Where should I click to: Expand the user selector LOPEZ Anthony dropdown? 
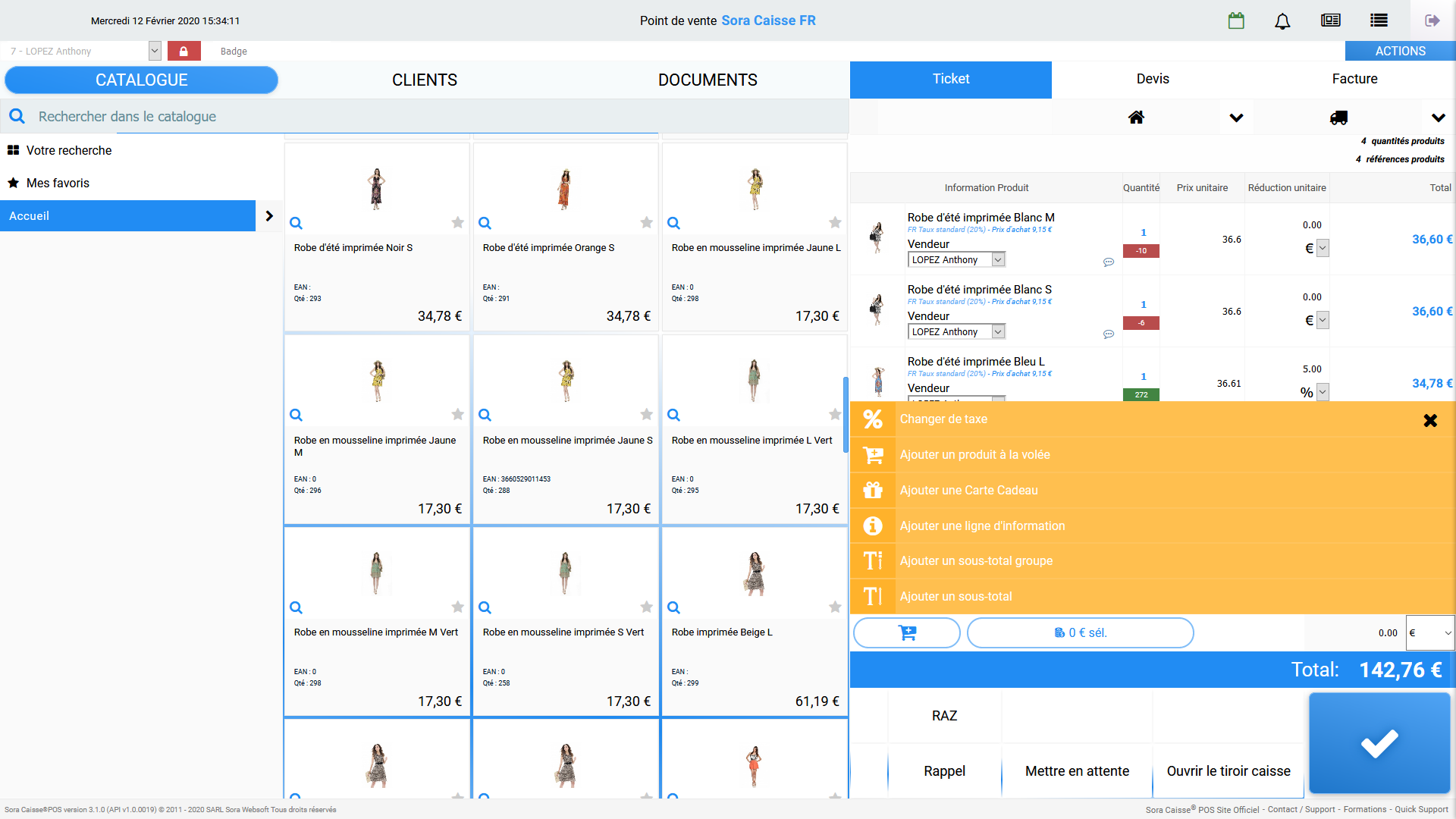click(x=155, y=51)
